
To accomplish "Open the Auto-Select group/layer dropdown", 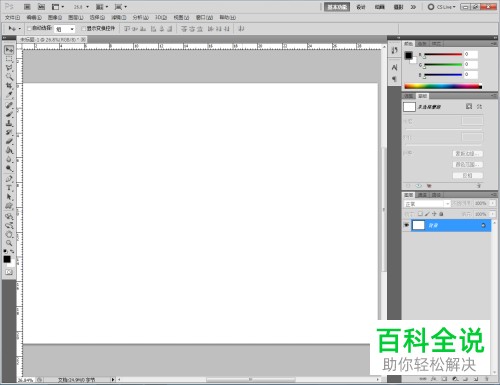I will point(65,29).
